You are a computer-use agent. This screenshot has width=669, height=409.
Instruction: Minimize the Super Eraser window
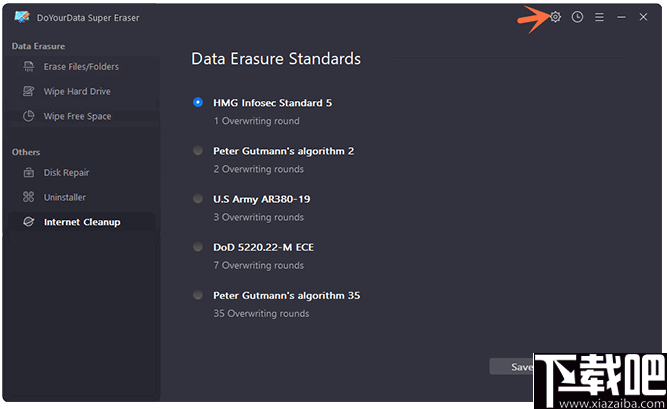pos(621,17)
